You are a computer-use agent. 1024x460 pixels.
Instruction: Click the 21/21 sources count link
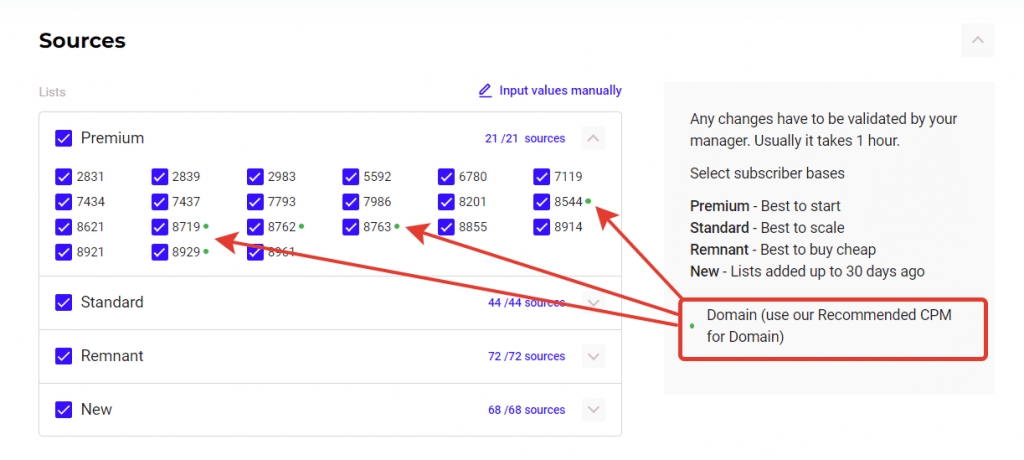(x=525, y=139)
